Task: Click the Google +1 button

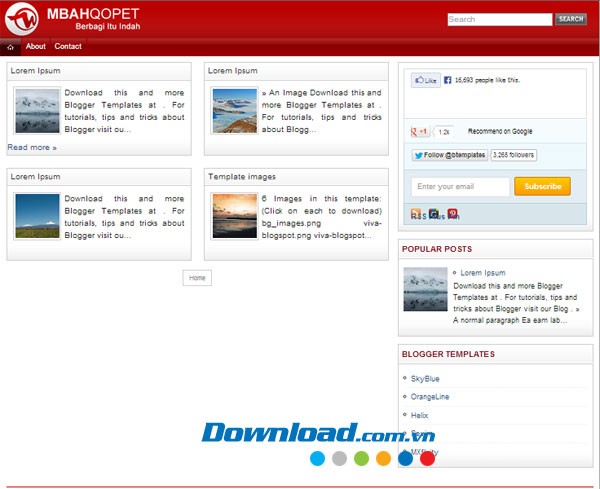Action: pyautogui.click(x=420, y=132)
